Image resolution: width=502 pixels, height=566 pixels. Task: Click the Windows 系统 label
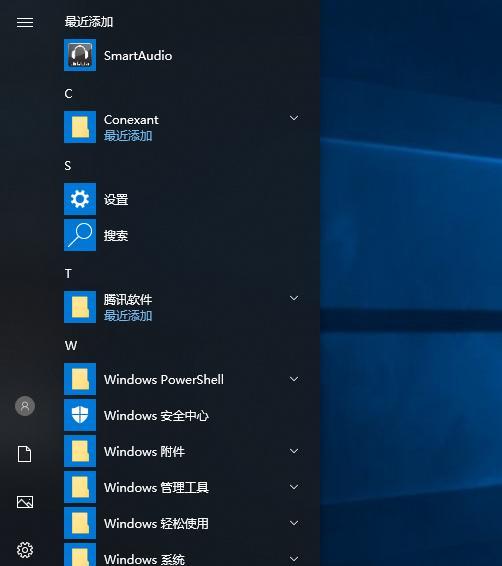click(x=144, y=560)
